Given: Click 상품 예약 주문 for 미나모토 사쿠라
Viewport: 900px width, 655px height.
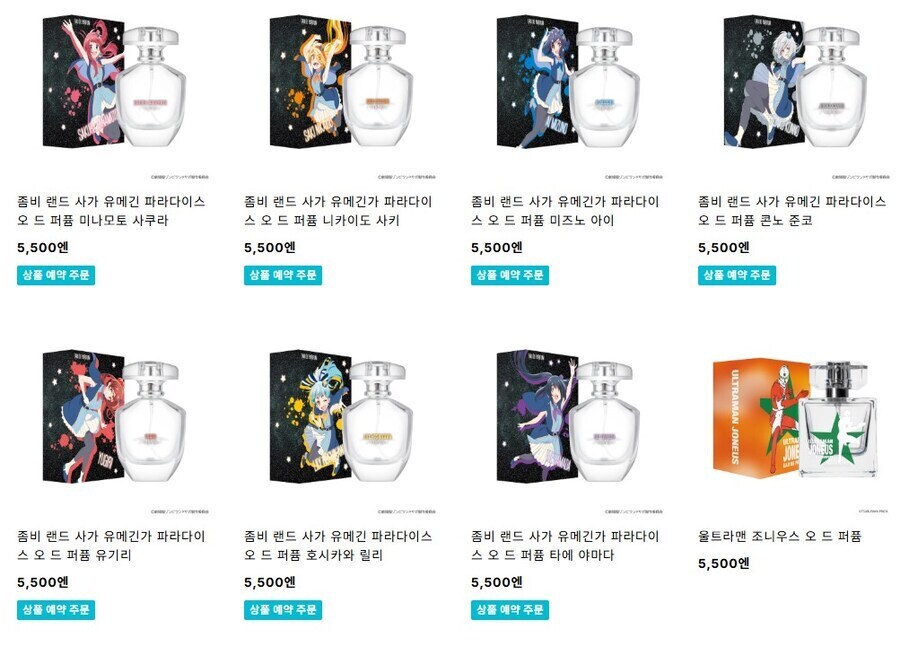Looking at the screenshot, I should click(56, 276).
